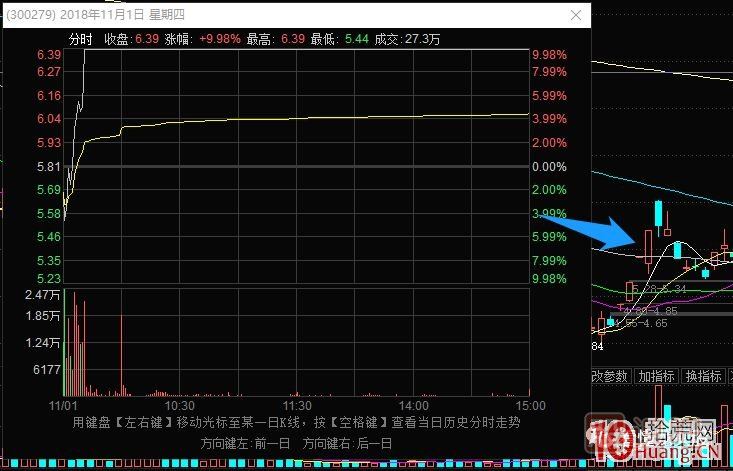This screenshot has width=733, height=471.
Task: Select the 15:00 closing time marker
Action: coord(529,407)
